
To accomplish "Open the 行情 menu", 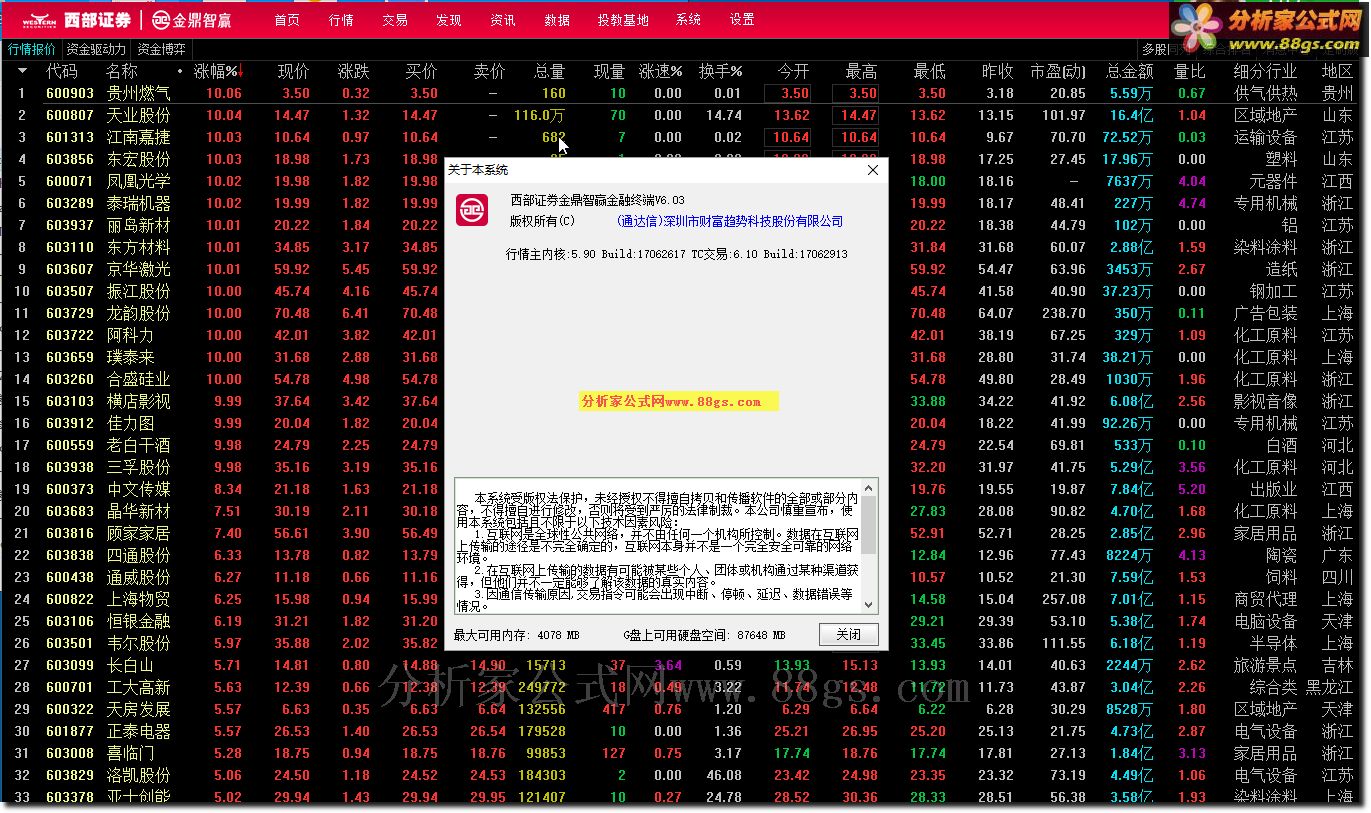I will click(341, 20).
